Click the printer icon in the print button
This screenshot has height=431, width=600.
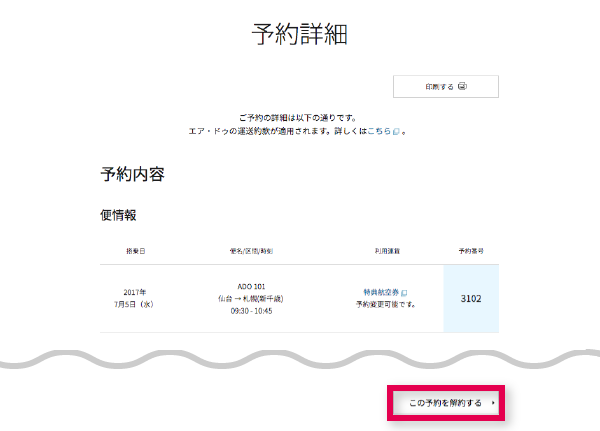click(462, 86)
